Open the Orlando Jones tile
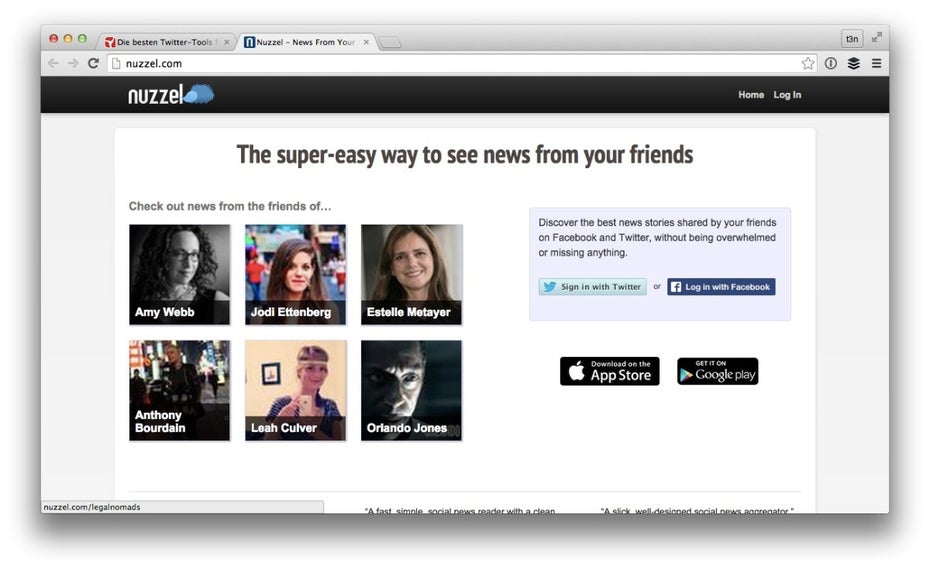This screenshot has width=930, height=570. point(411,390)
